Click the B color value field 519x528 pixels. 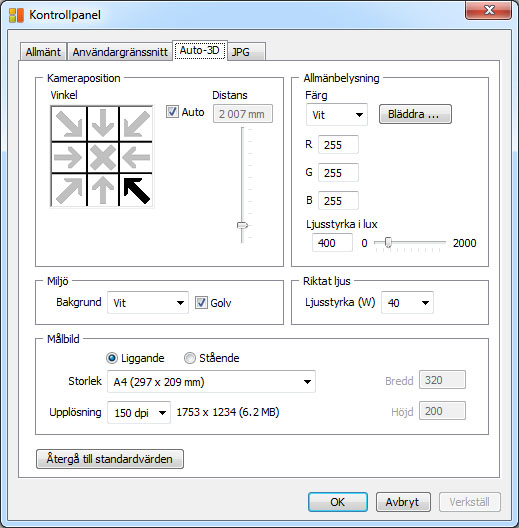(338, 201)
